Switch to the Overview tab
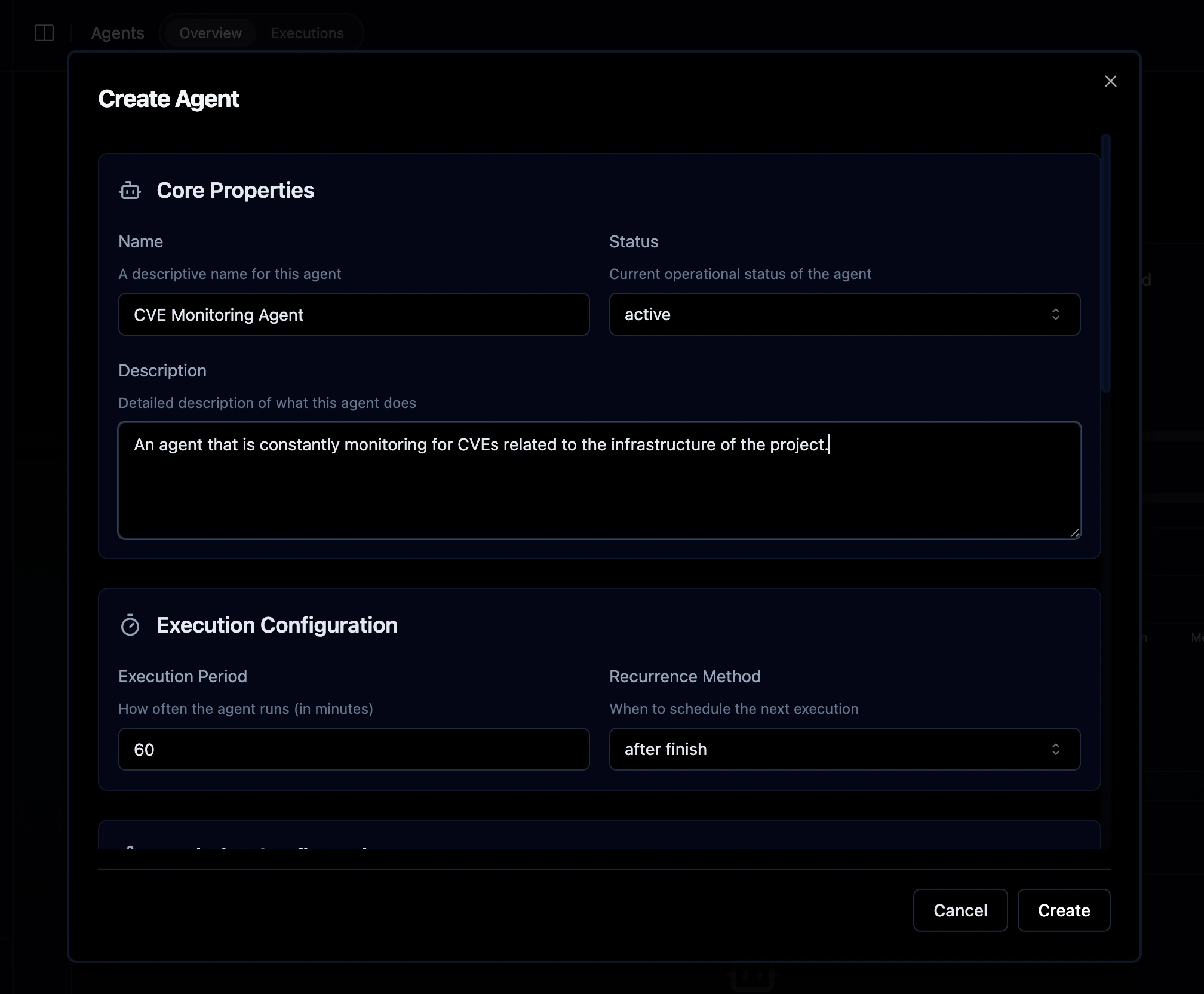 tap(210, 33)
